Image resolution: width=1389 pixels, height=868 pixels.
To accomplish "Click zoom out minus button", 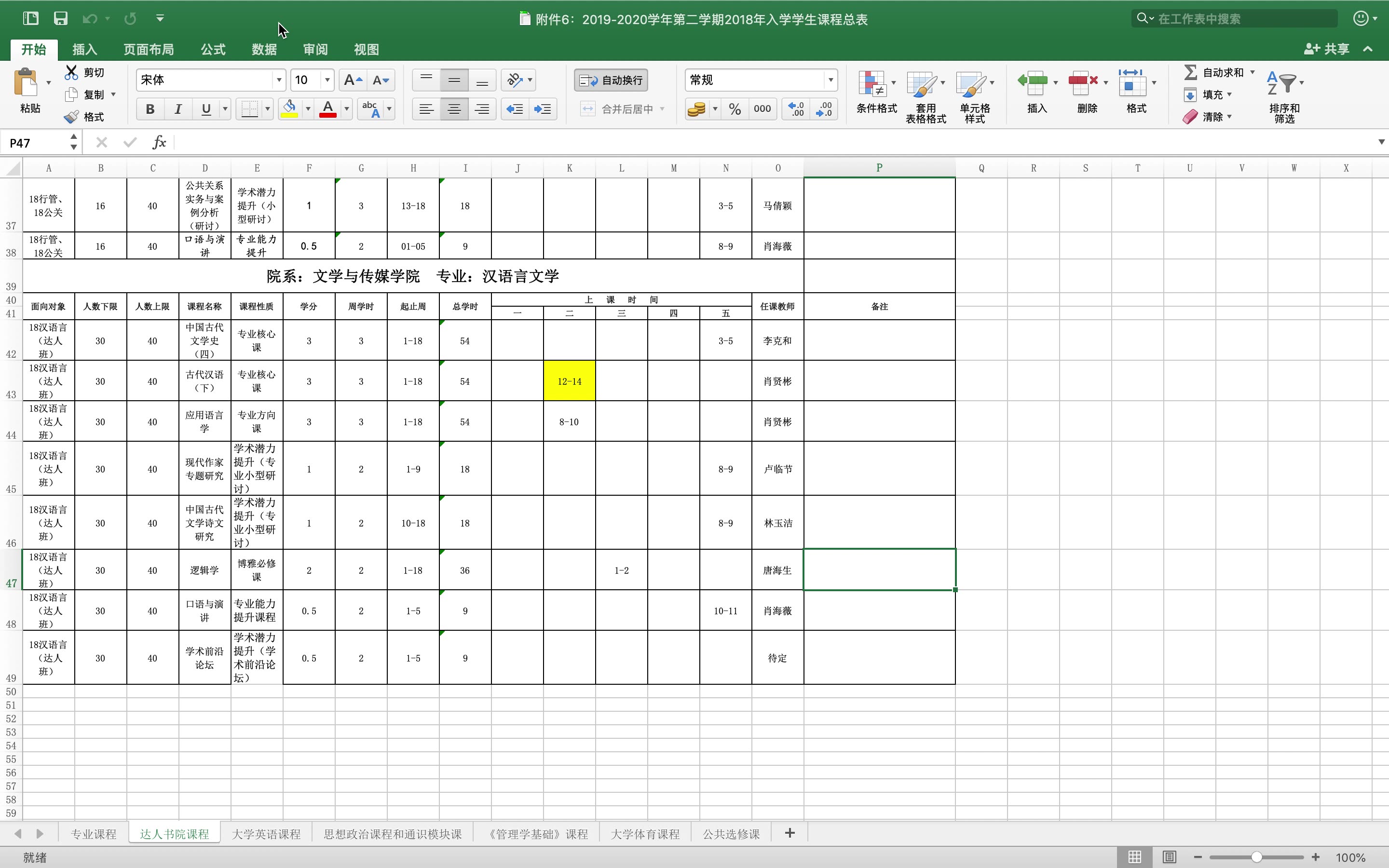I will [x=1198, y=857].
